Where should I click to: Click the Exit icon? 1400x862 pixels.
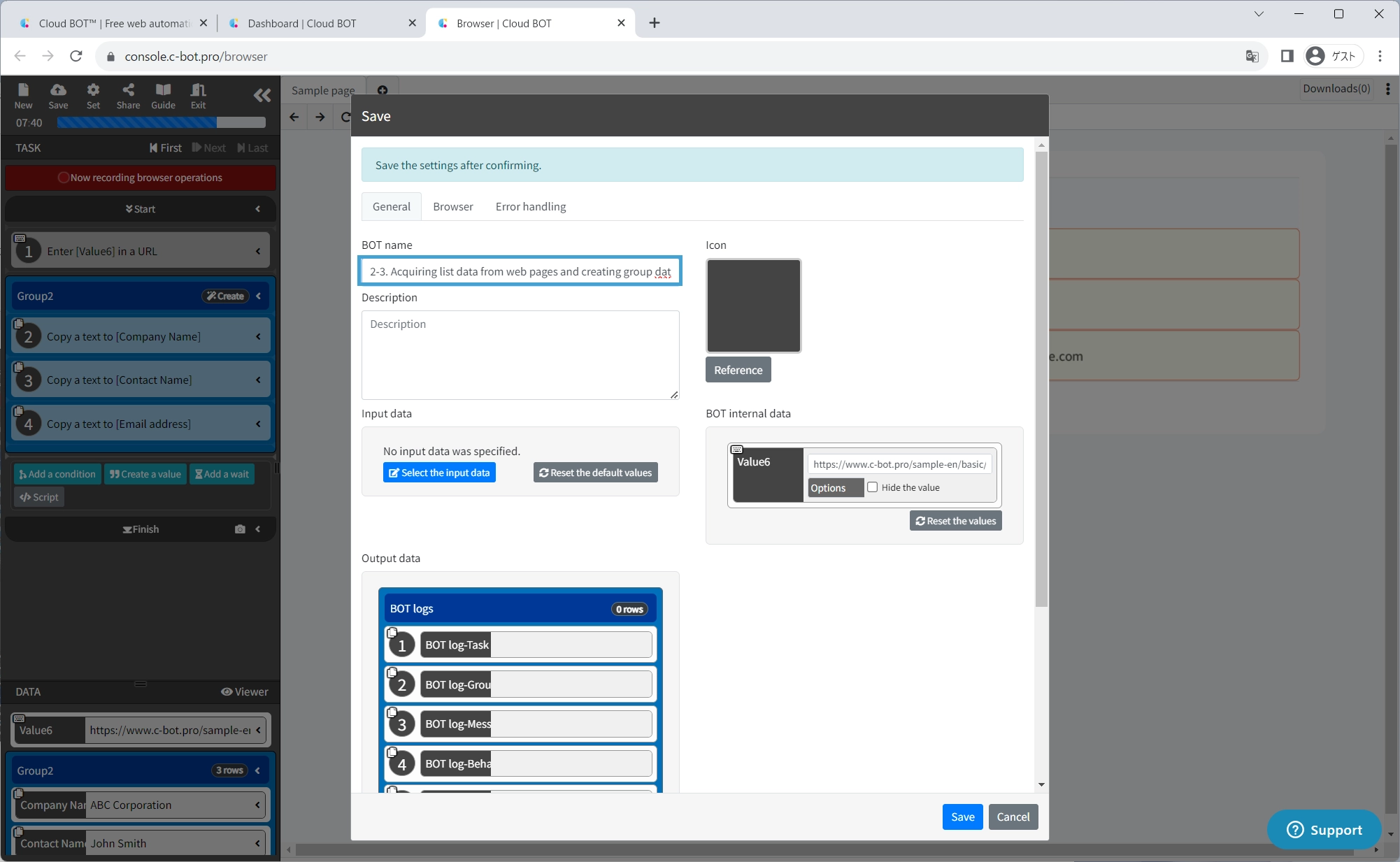click(x=198, y=95)
